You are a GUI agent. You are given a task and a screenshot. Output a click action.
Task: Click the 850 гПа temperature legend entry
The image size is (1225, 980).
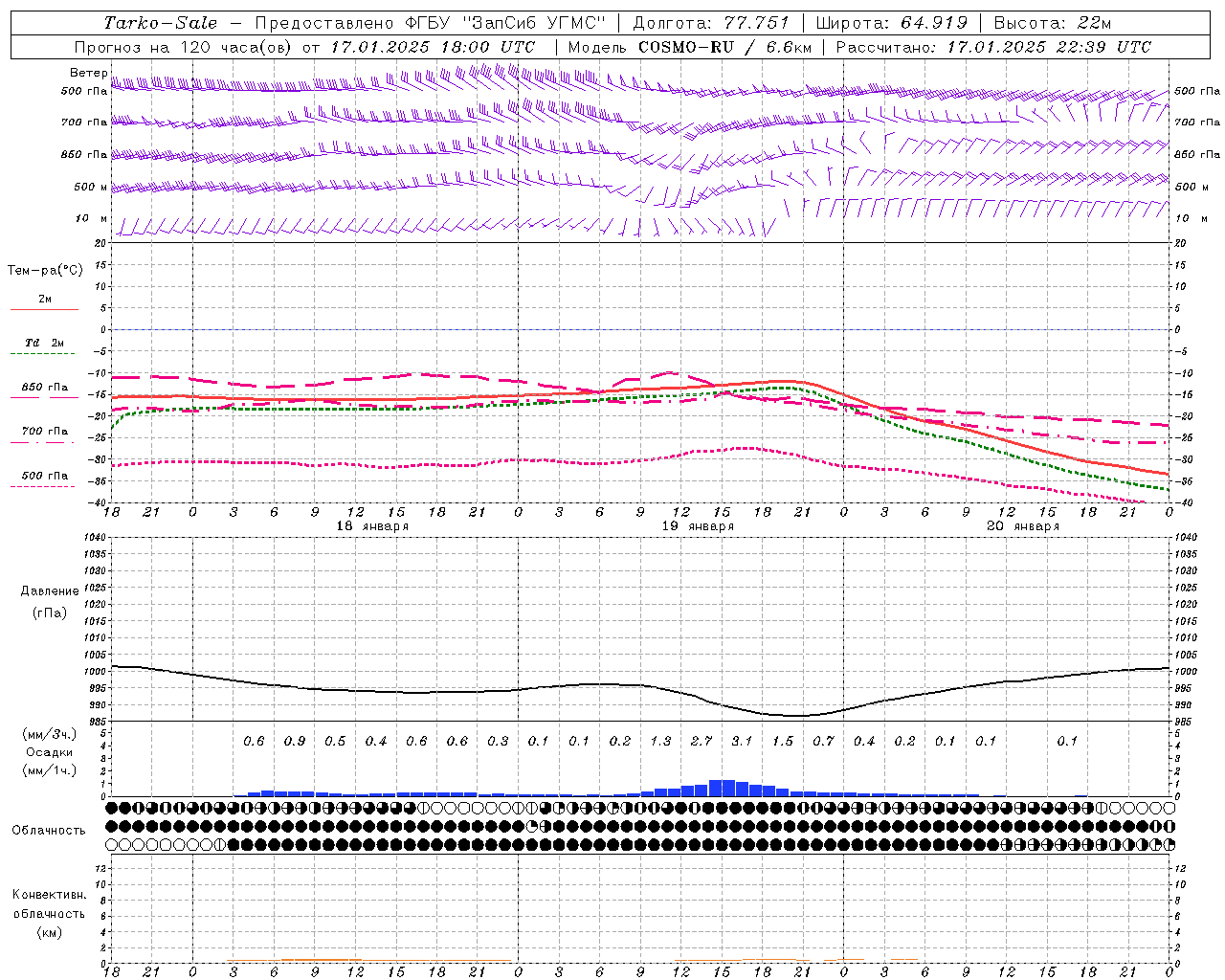45,388
